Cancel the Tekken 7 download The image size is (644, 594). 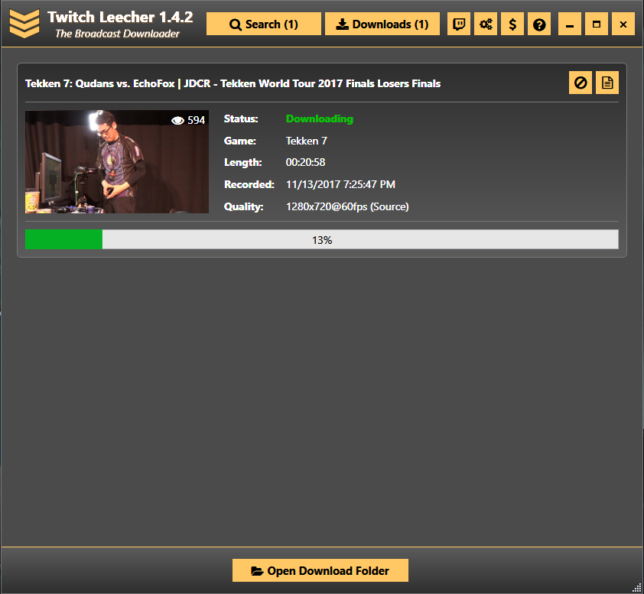(x=580, y=83)
